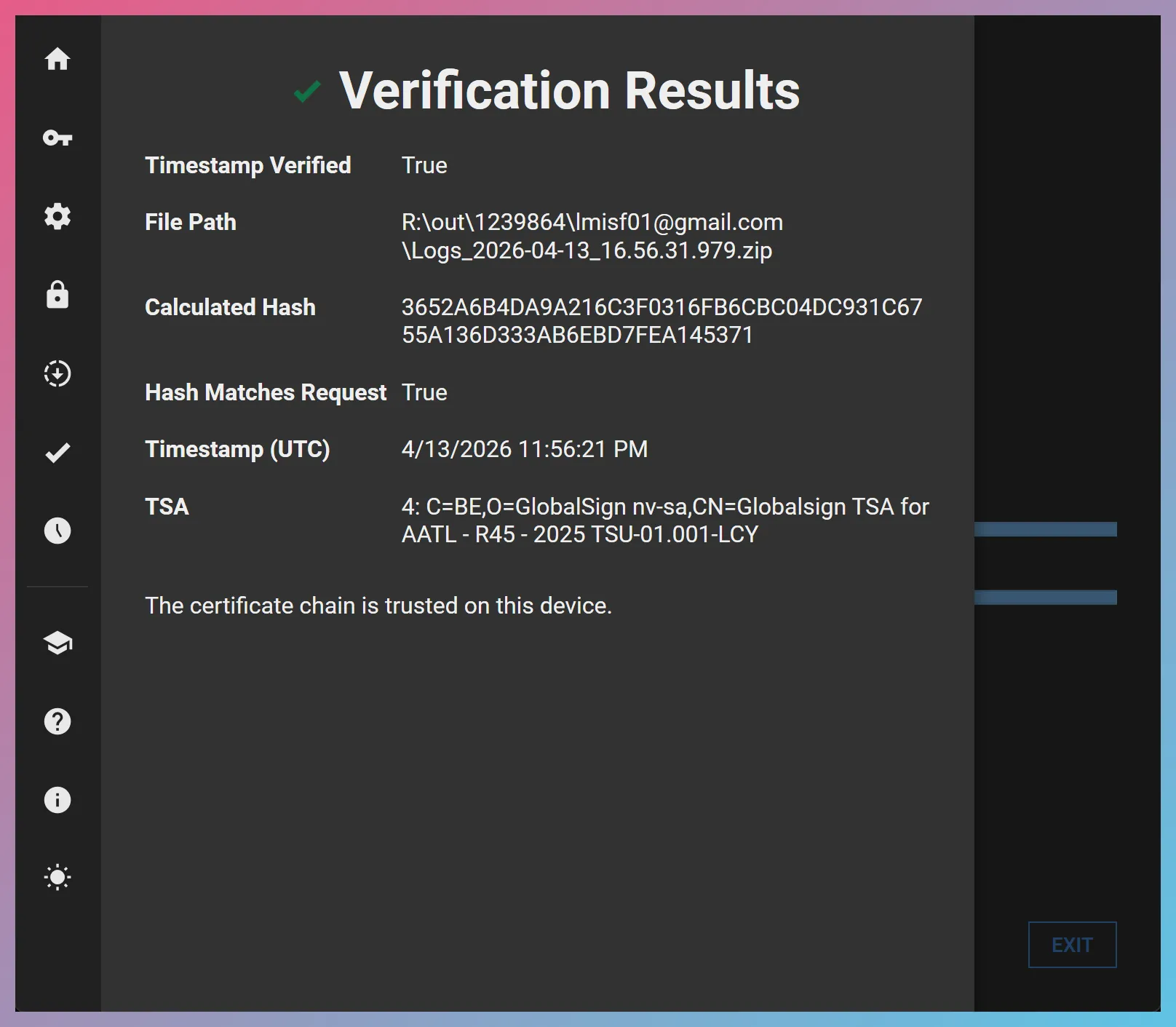This screenshot has width=1176, height=1027.
Task: Open the download timestamps section
Action: click(x=57, y=374)
